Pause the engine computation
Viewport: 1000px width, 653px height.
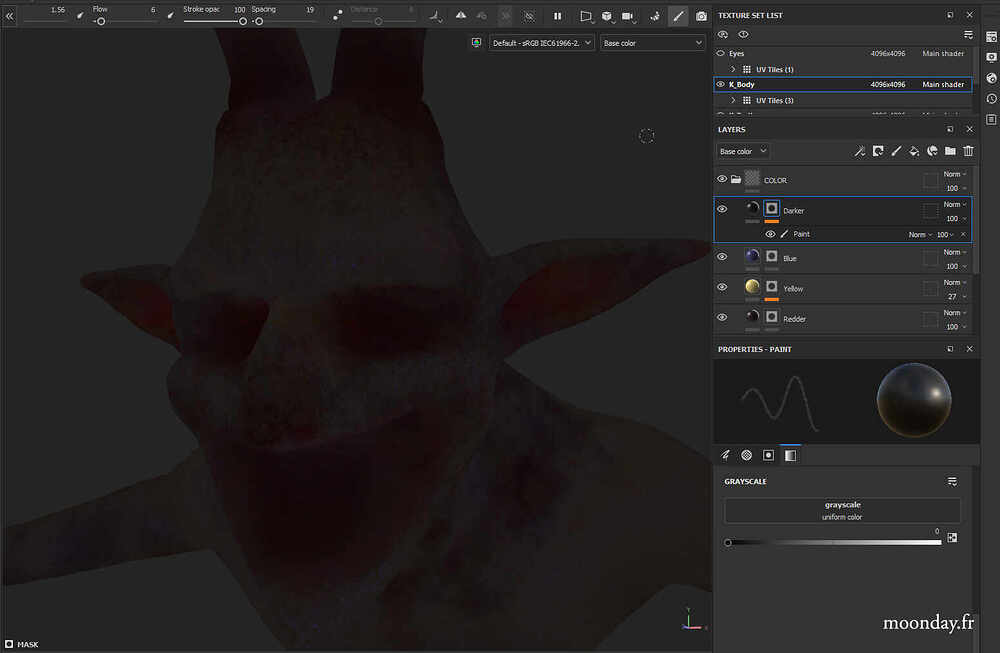(x=557, y=16)
